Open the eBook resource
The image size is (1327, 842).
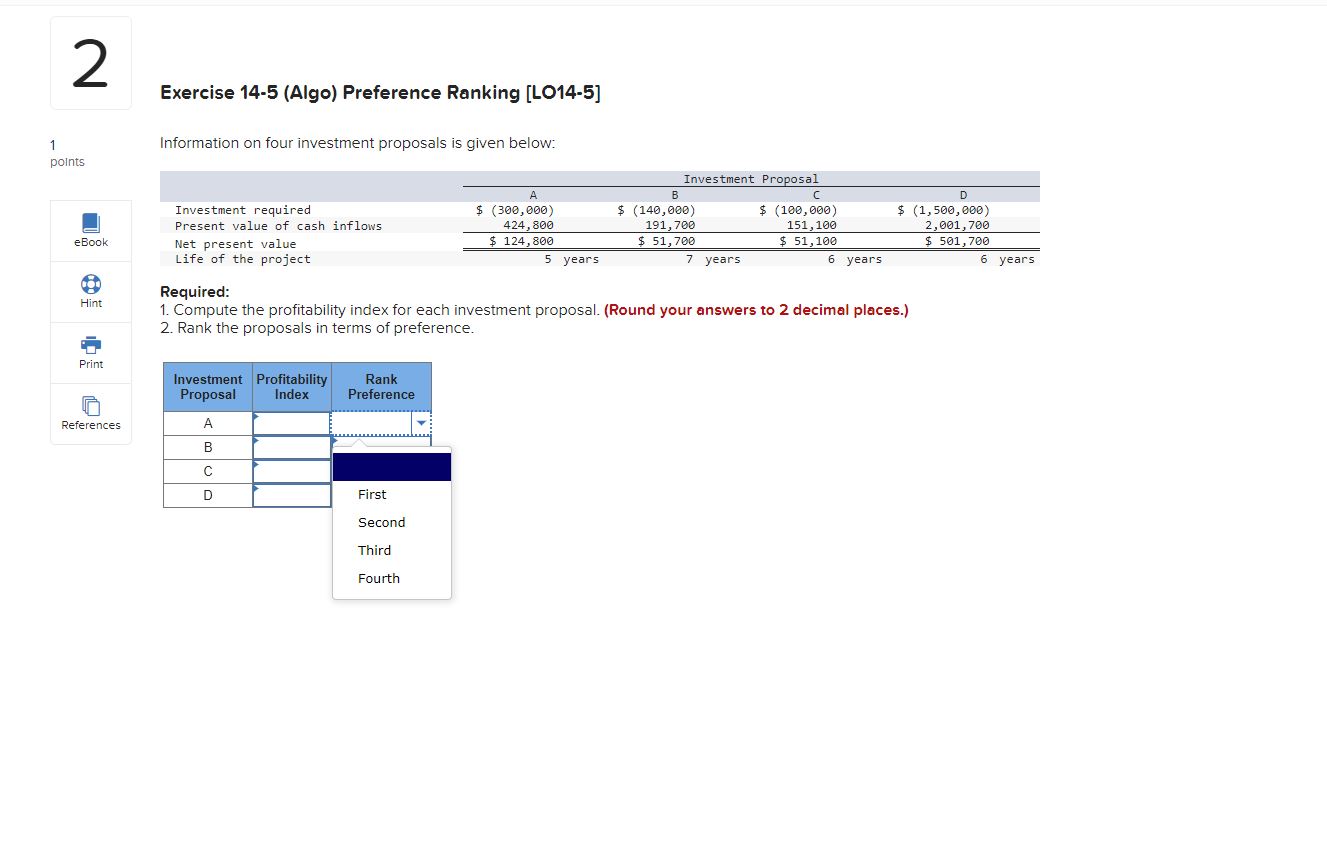[x=91, y=230]
